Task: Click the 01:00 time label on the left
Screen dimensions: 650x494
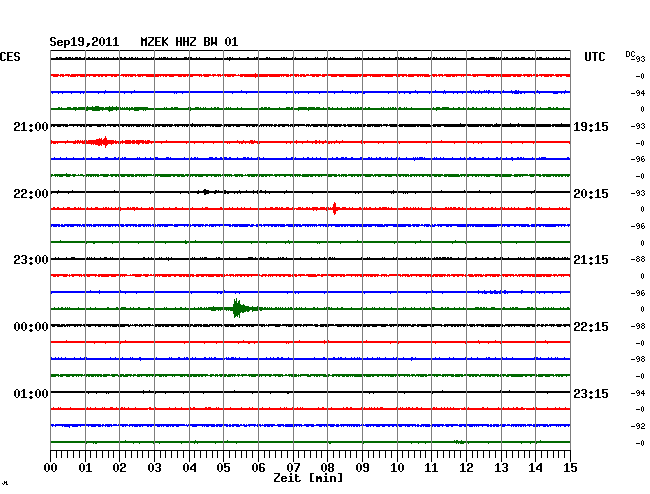Action: coord(31,394)
